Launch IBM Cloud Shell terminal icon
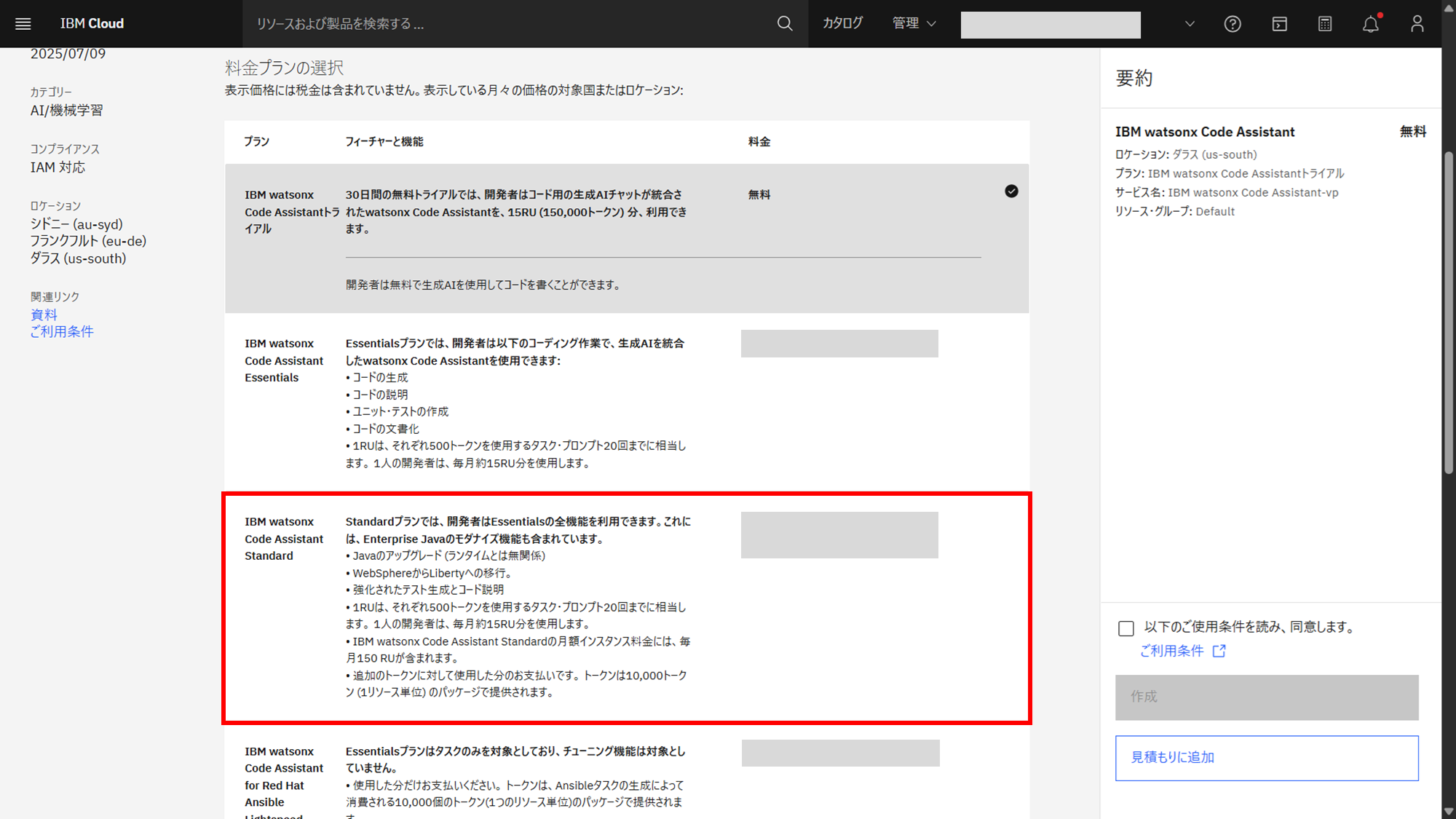 tap(1279, 24)
